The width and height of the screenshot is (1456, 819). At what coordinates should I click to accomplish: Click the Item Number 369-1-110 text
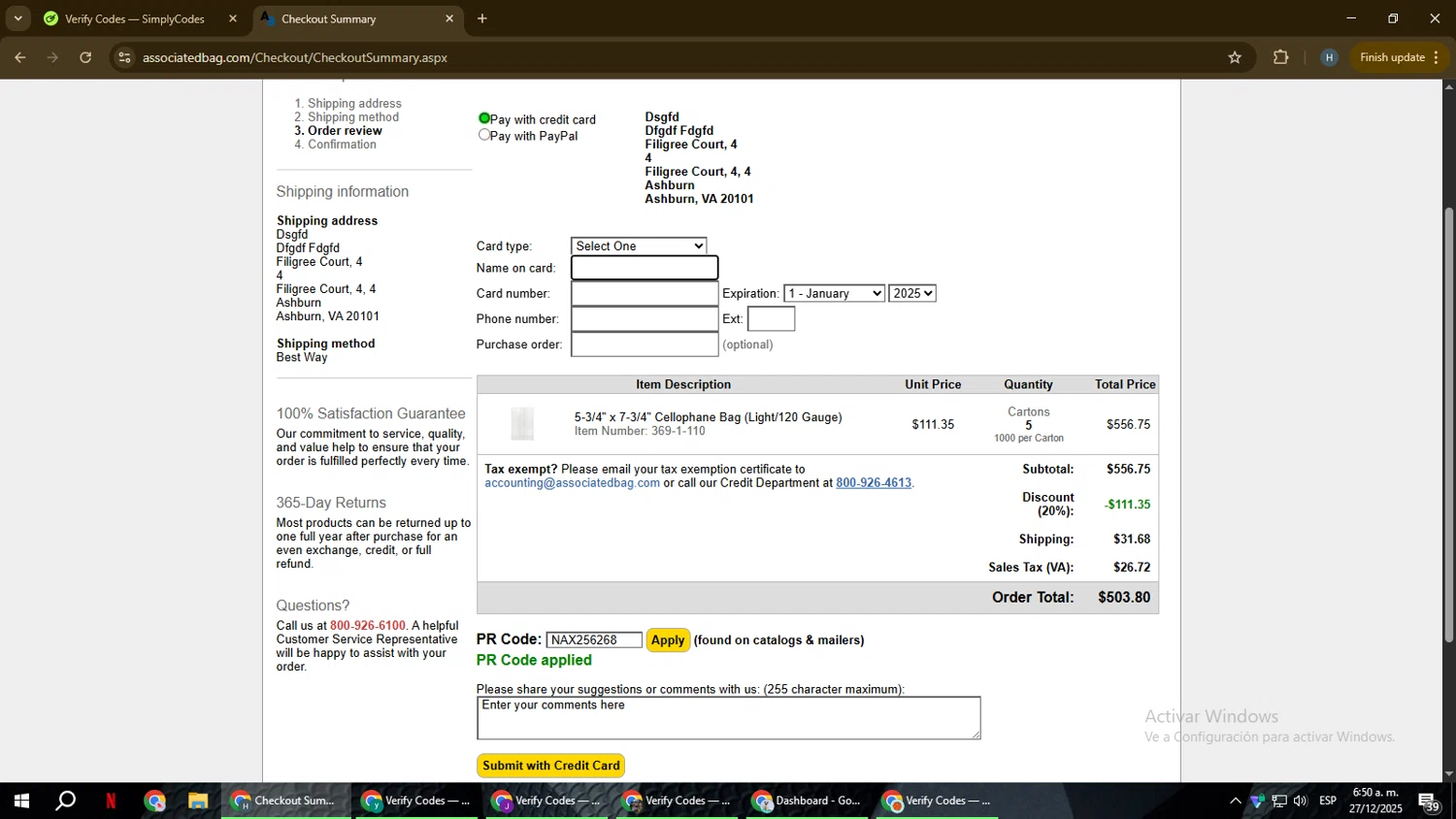click(640, 432)
